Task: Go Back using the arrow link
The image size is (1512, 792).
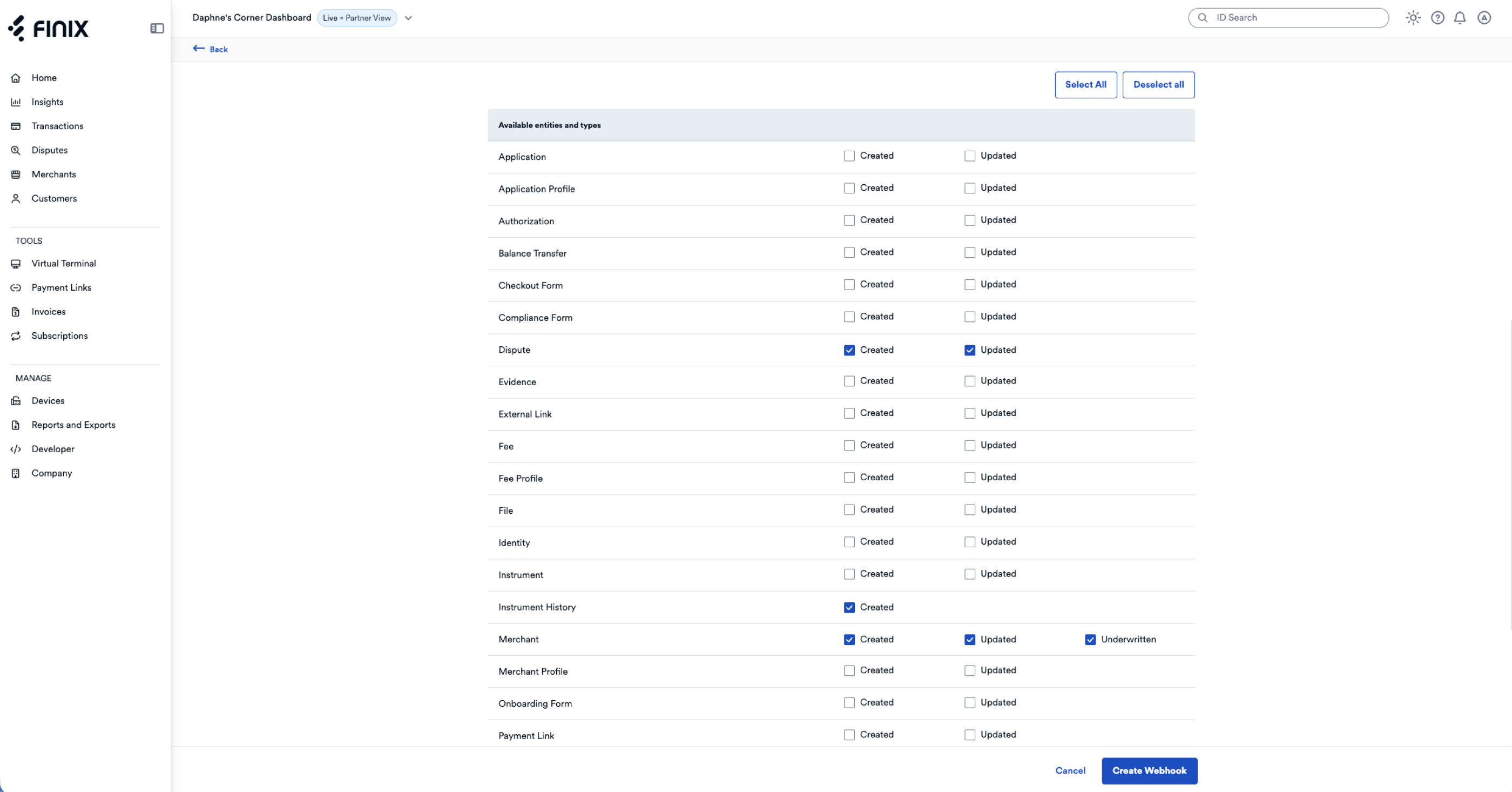Action: [210, 49]
